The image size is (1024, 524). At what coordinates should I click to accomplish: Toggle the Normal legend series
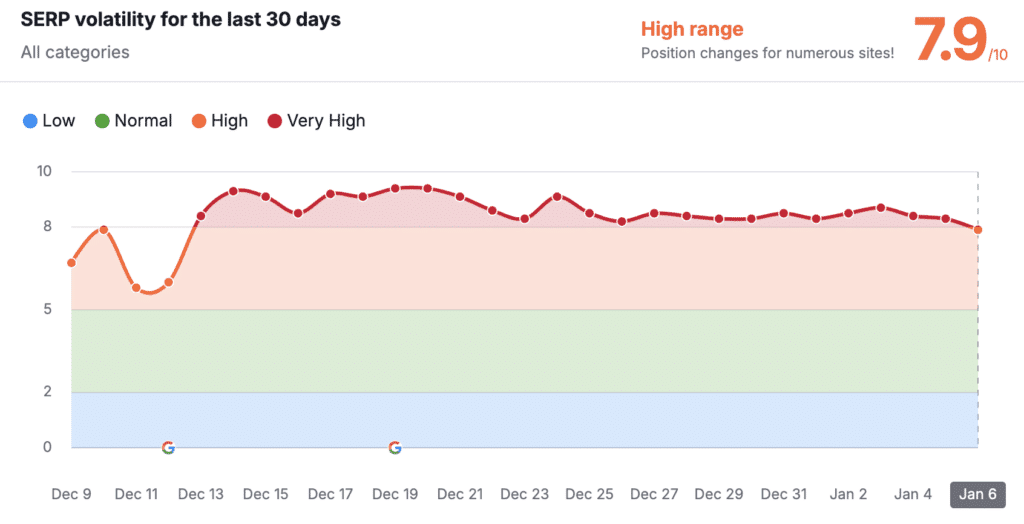pyautogui.click(x=134, y=121)
